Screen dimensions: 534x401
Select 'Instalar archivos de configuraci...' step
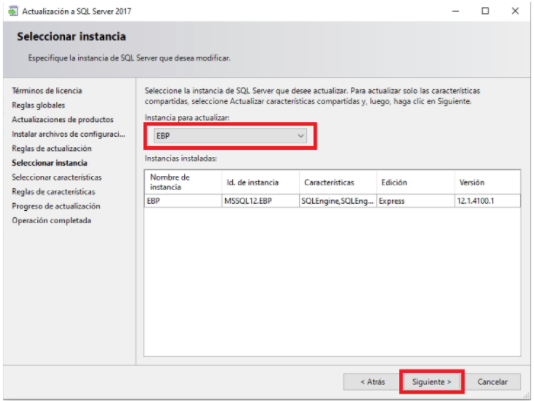pos(68,134)
